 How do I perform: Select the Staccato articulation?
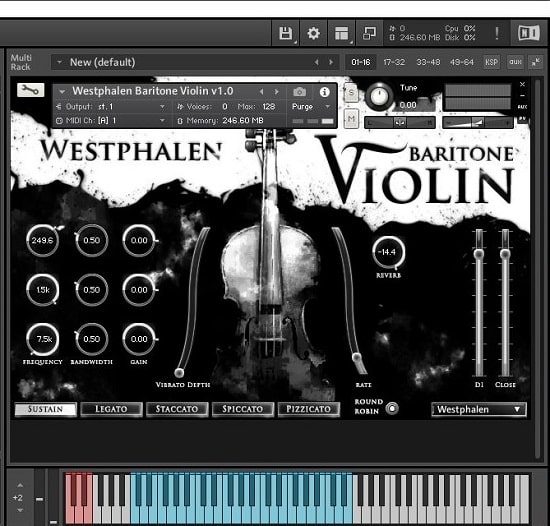[177, 409]
